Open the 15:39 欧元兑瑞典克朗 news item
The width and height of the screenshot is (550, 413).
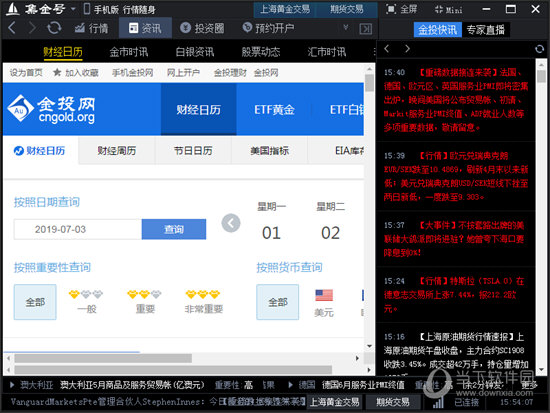click(x=456, y=176)
